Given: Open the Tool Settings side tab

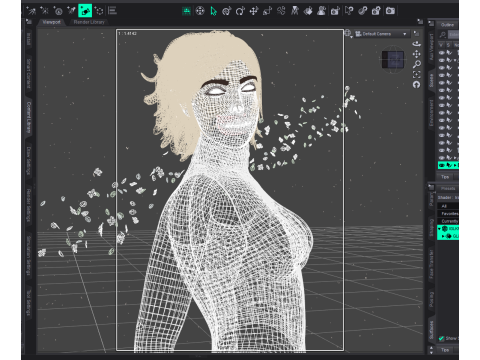Looking at the screenshot, I should 29,303.
